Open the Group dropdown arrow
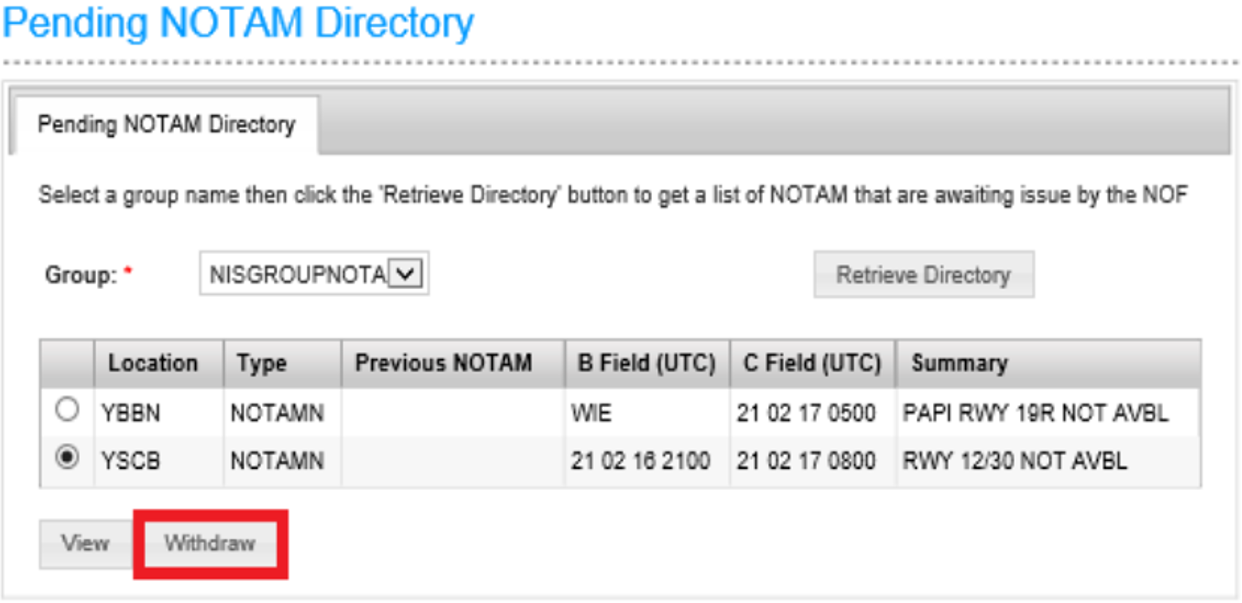The image size is (1242, 603). [x=403, y=273]
